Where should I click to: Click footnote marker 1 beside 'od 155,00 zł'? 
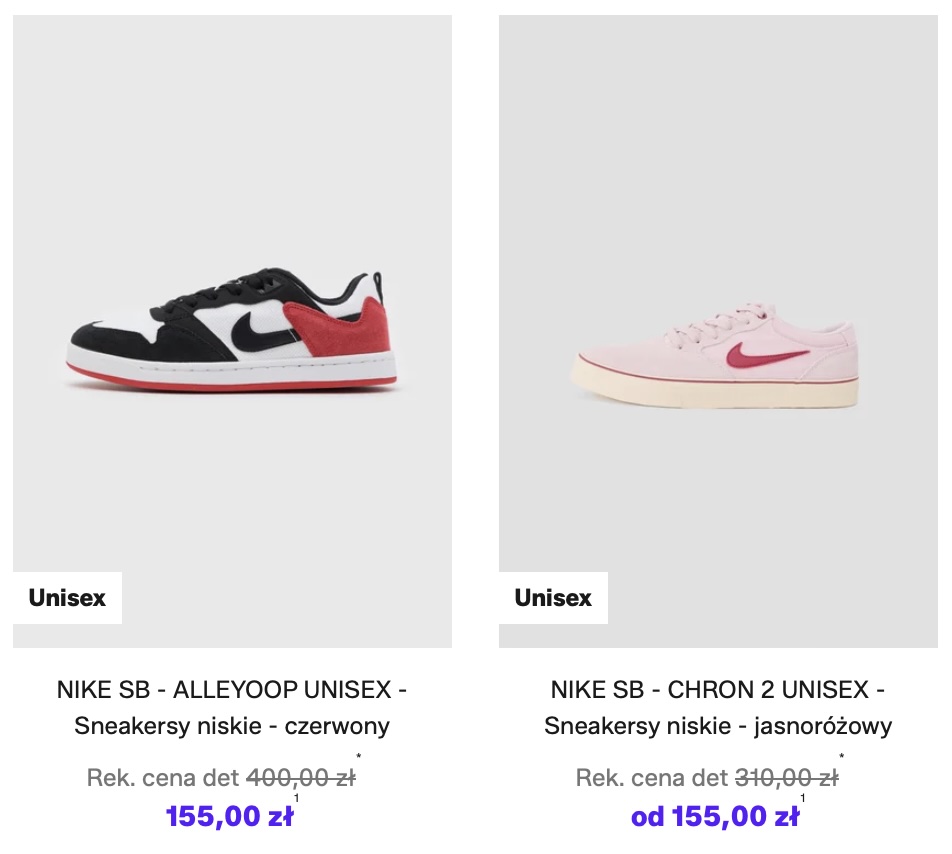pos(802,799)
